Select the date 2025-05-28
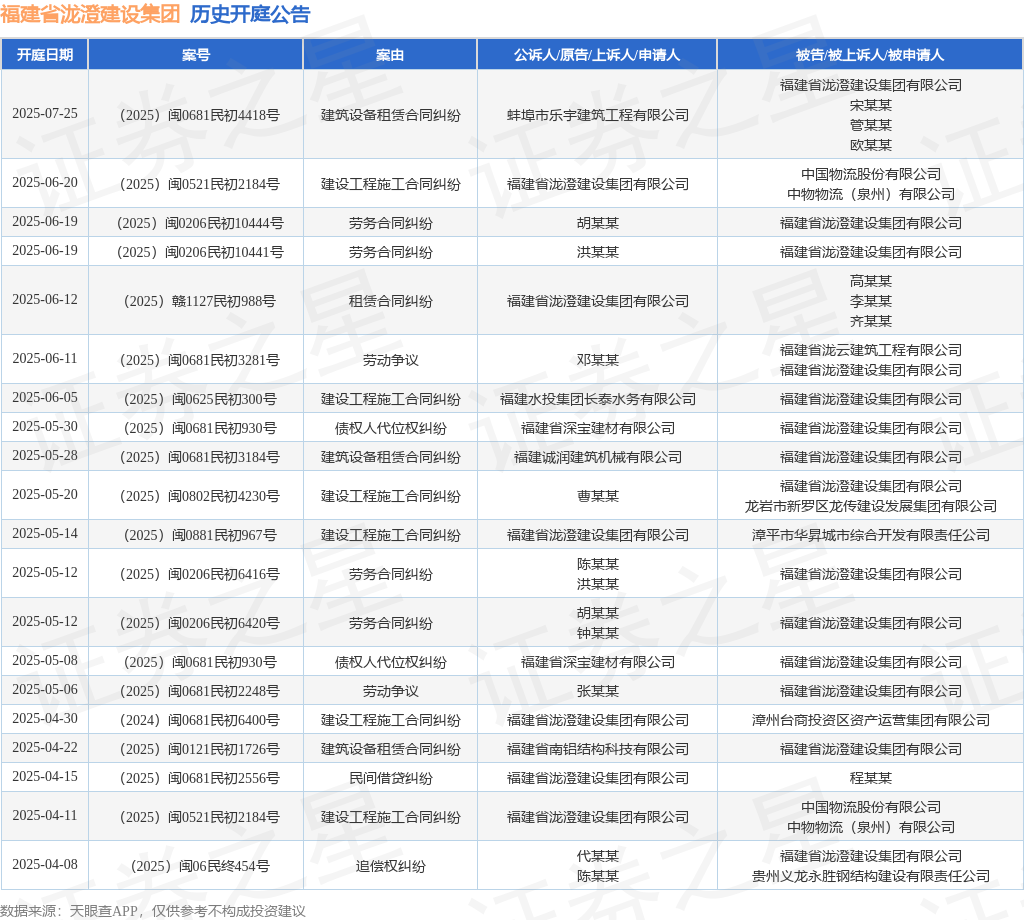Image resolution: width=1024 pixels, height=920 pixels. [44, 455]
